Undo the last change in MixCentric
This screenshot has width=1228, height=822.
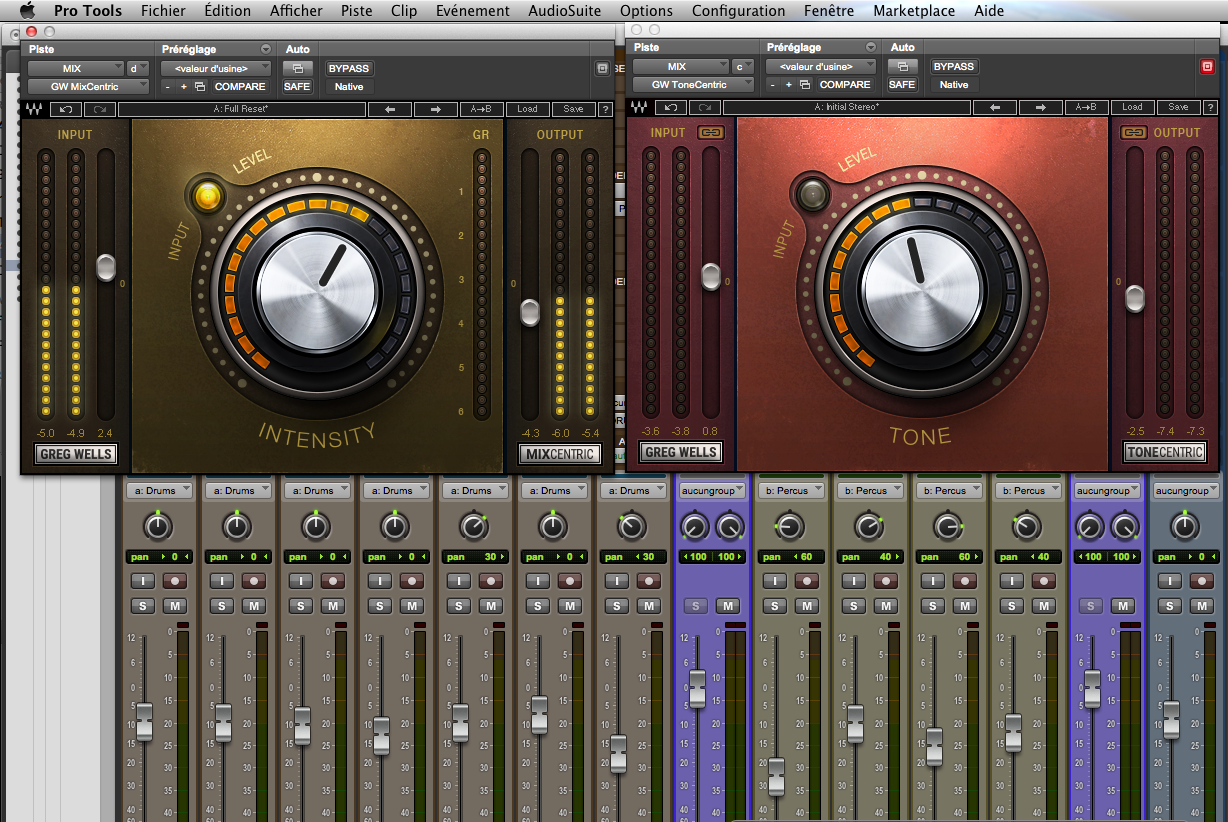click(66, 109)
